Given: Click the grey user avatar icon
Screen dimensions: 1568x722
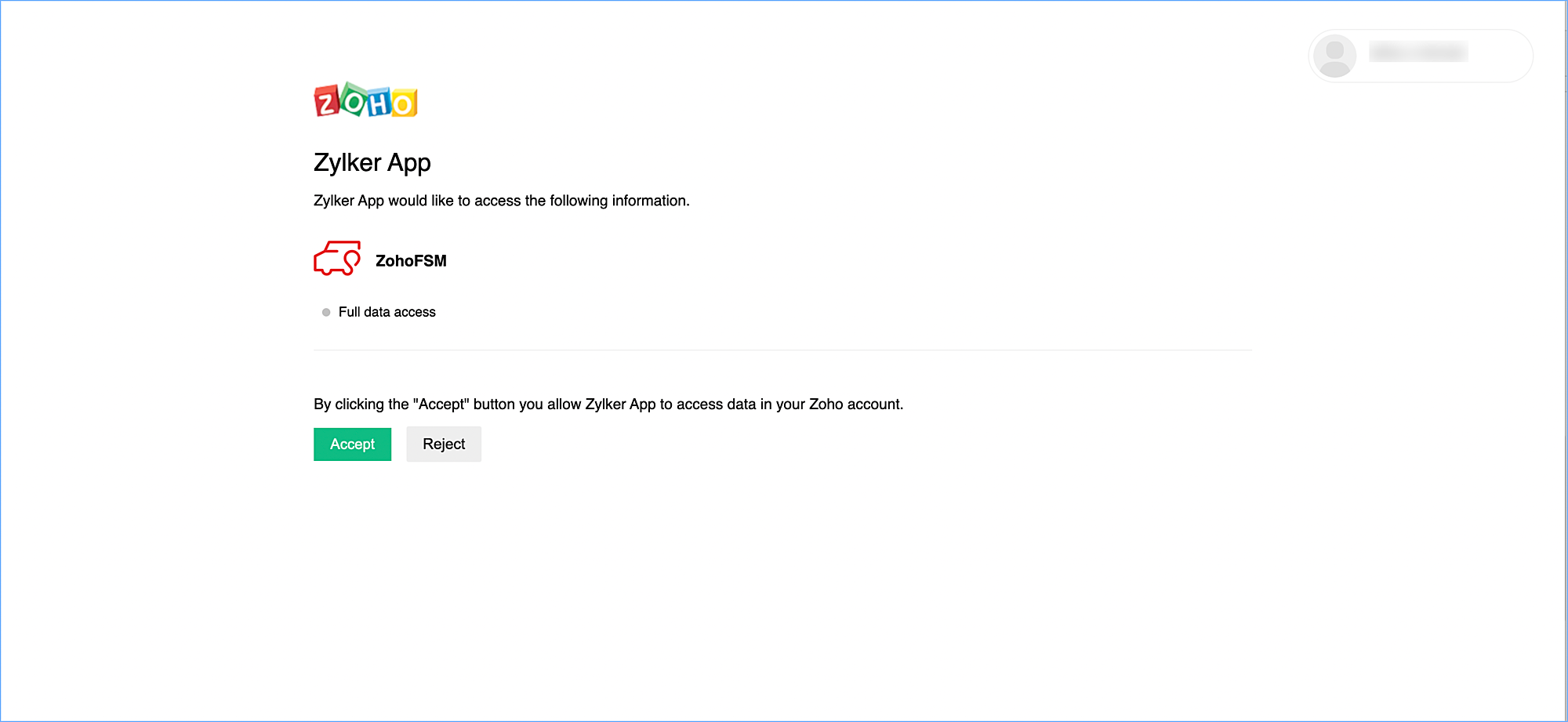Looking at the screenshot, I should (1334, 56).
